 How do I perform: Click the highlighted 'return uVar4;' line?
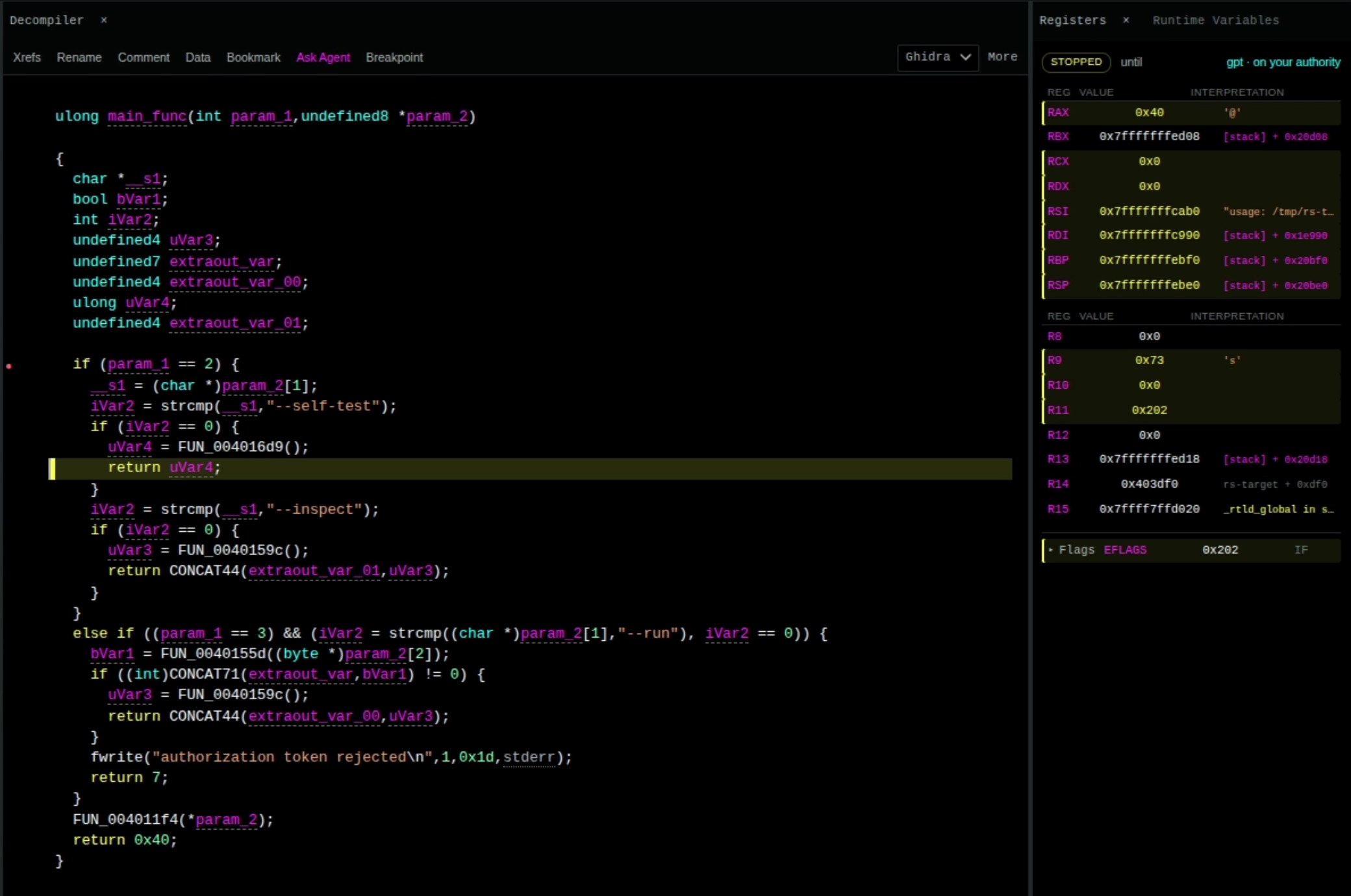[531, 468]
